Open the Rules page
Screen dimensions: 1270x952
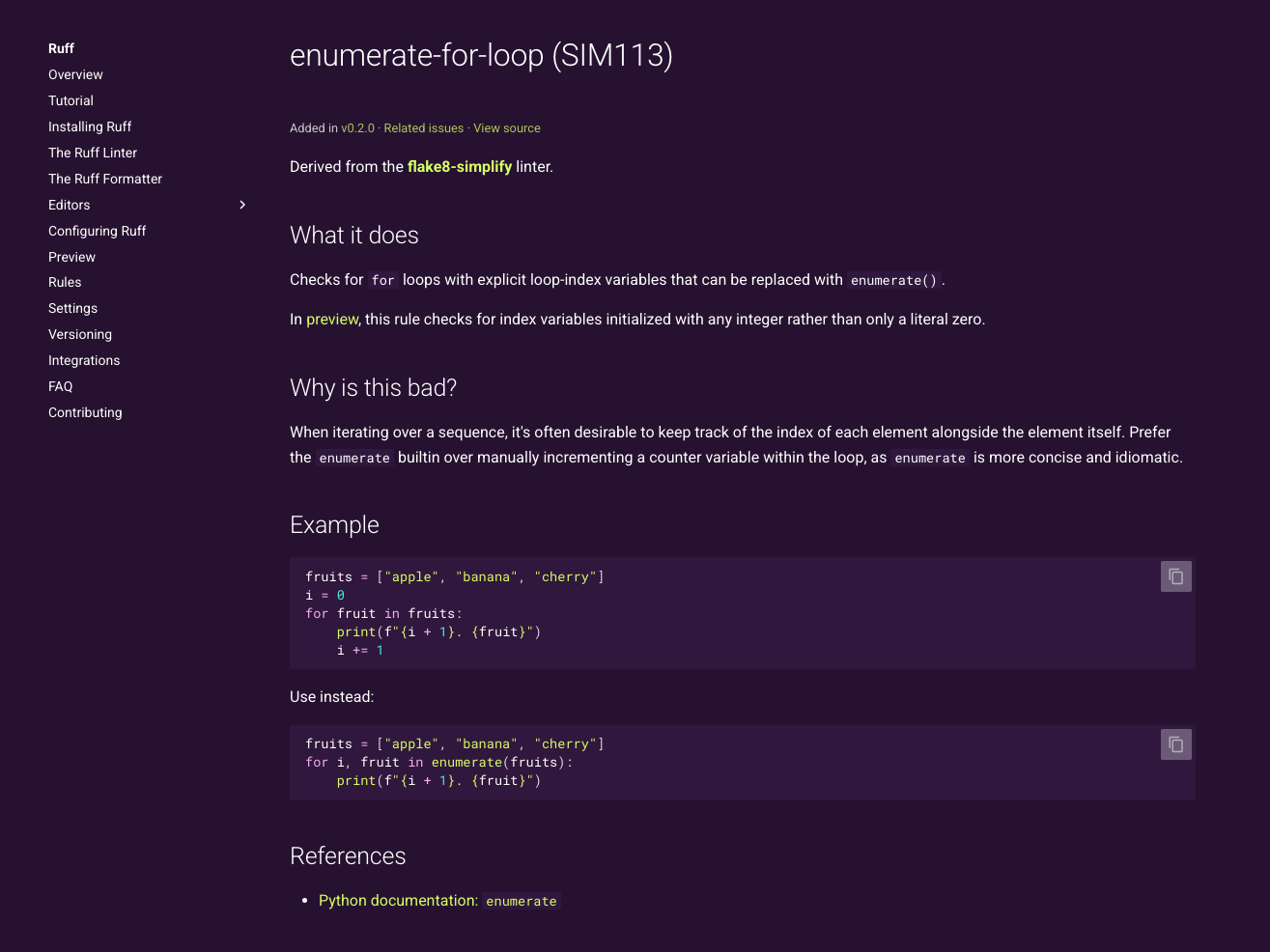[x=65, y=282]
